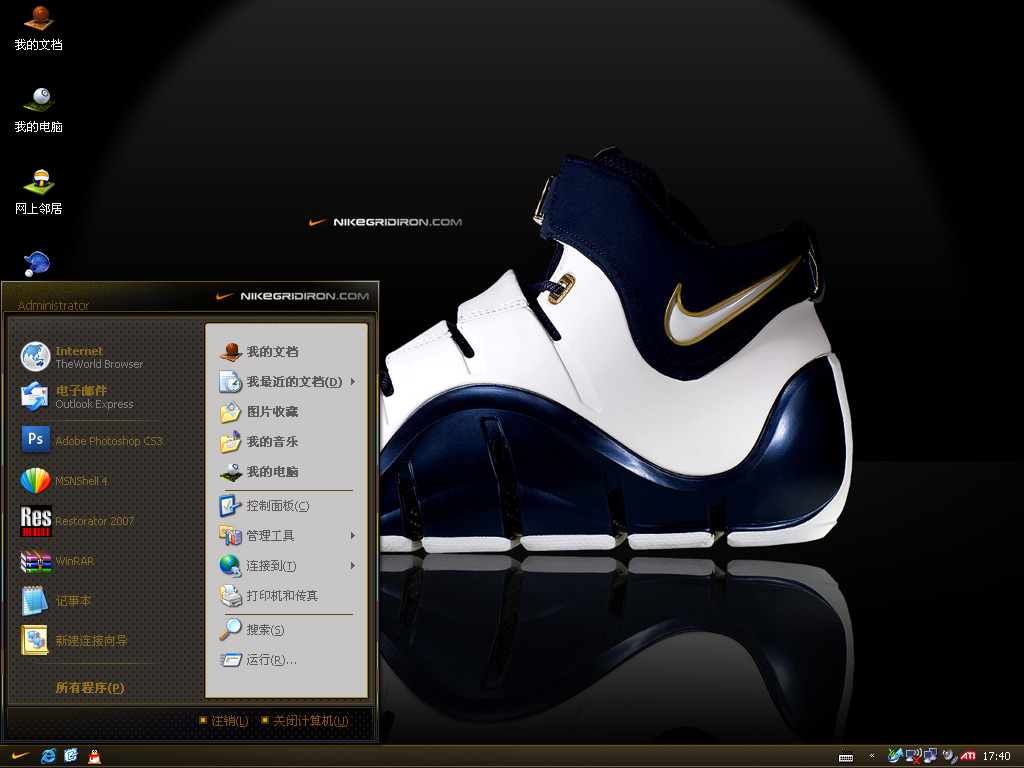Expand 我最近的文档(D) submenu
This screenshot has width=1024, height=768.
tap(287, 381)
